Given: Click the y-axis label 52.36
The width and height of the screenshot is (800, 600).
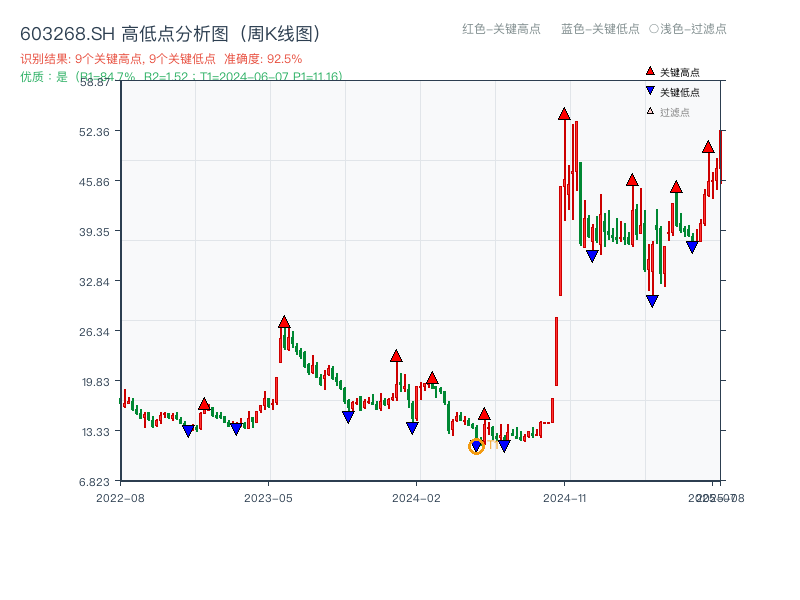Looking at the screenshot, I should [x=94, y=132].
